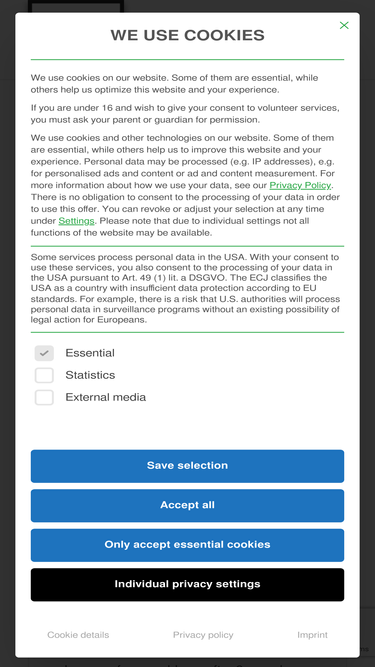
Task: Click the Save selection button
Action: coord(188,466)
